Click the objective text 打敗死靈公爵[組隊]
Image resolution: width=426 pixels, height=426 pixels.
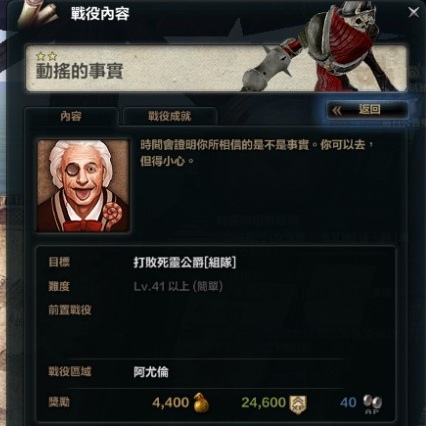(x=185, y=263)
